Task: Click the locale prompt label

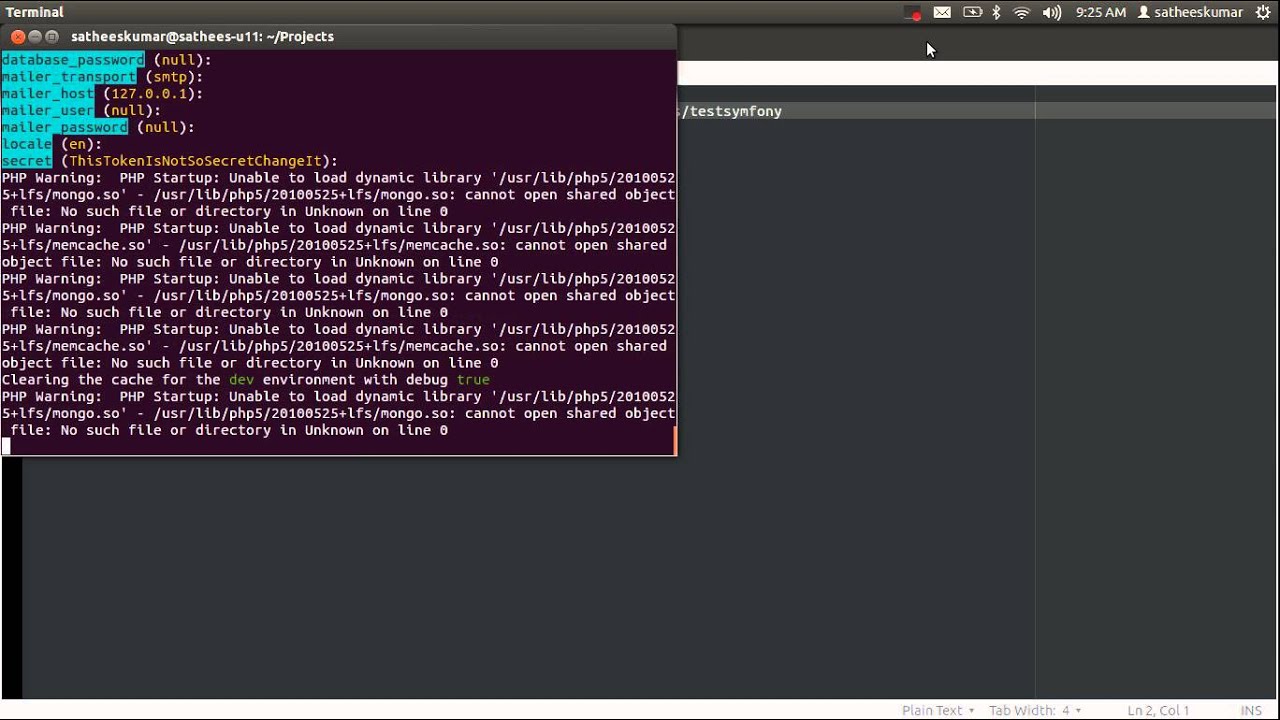Action: click(x=27, y=144)
